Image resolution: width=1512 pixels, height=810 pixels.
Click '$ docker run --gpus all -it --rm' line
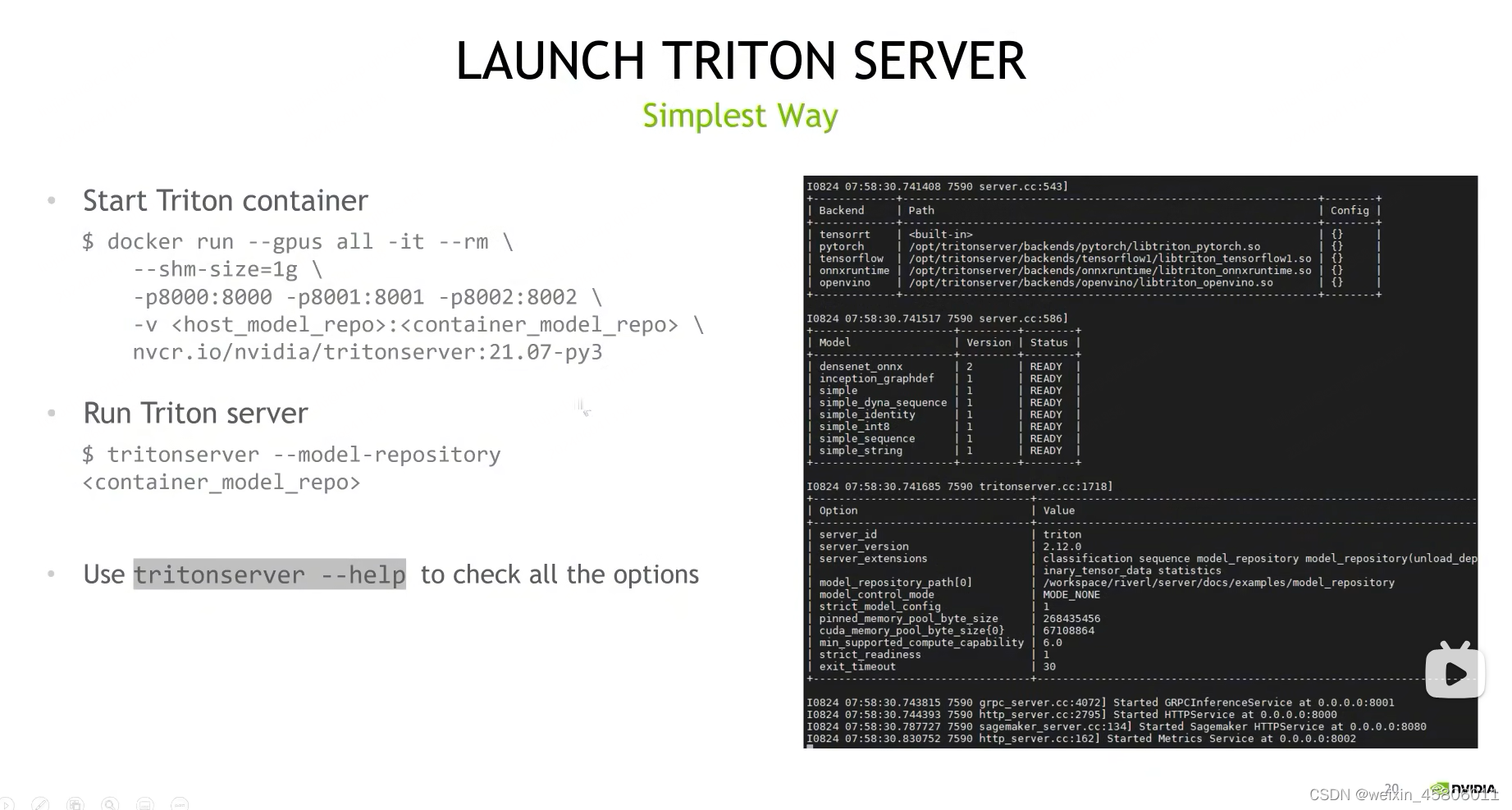click(x=298, y=242)
